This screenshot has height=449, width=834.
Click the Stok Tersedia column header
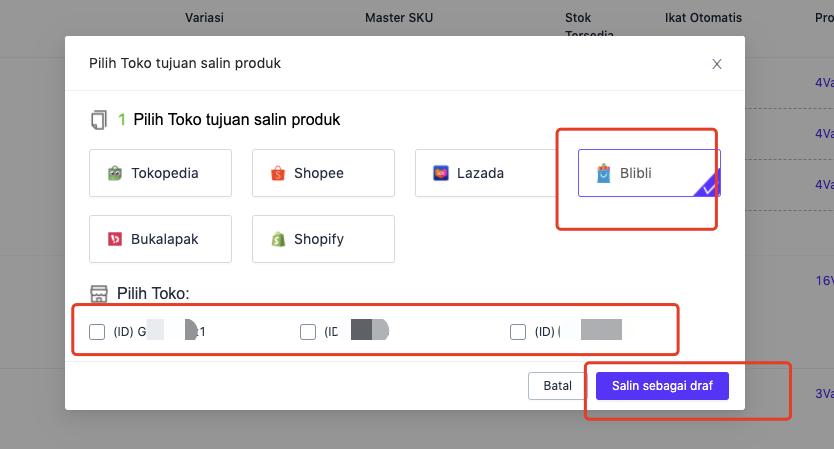(x=589, y=26)
